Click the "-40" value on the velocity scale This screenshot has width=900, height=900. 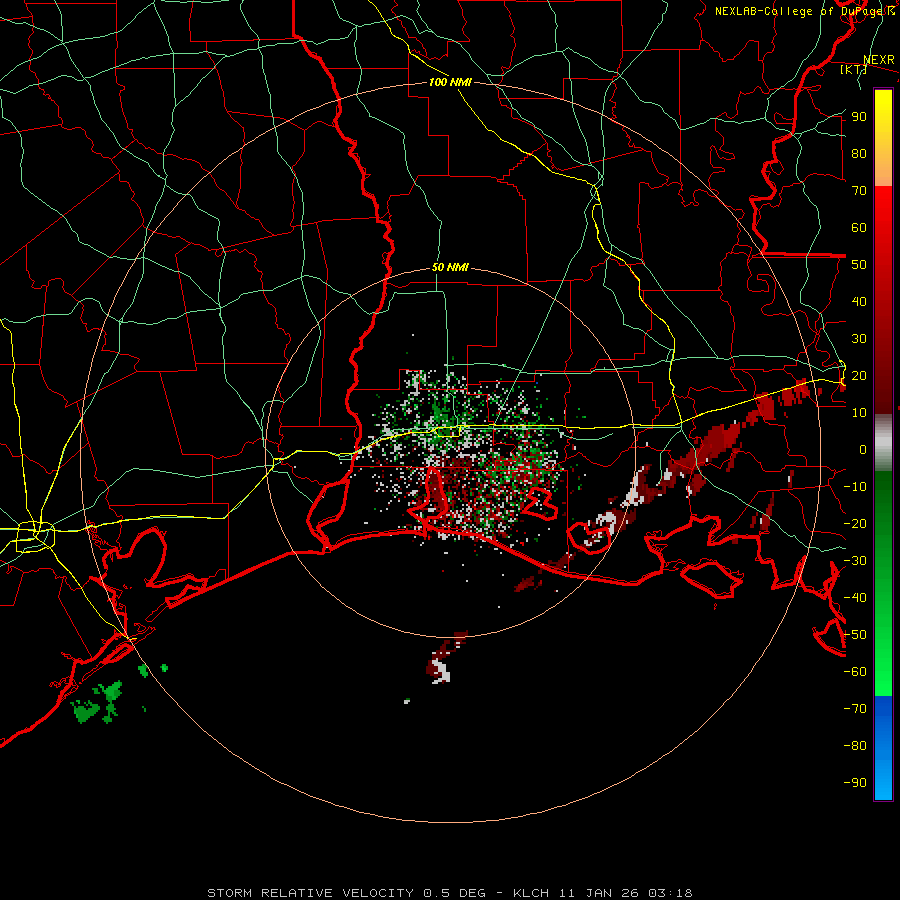point(855,598)
